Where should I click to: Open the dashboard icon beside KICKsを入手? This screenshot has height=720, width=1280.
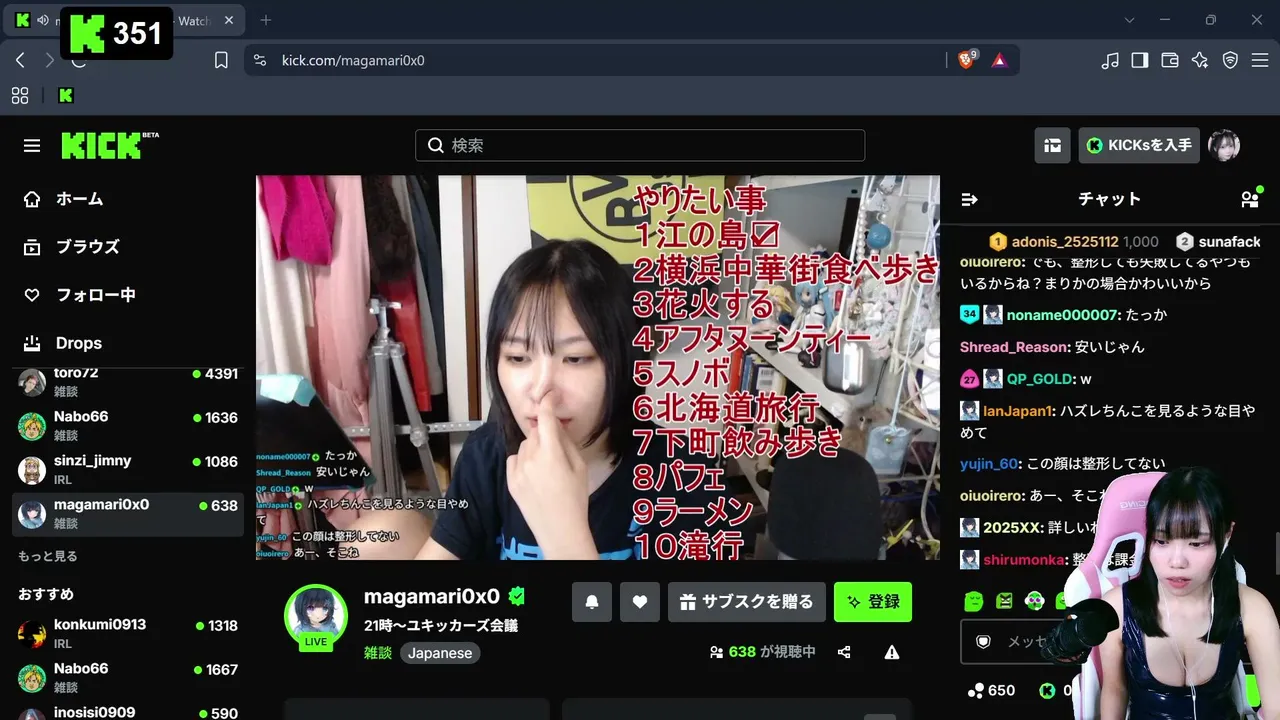pos(1052,145)
